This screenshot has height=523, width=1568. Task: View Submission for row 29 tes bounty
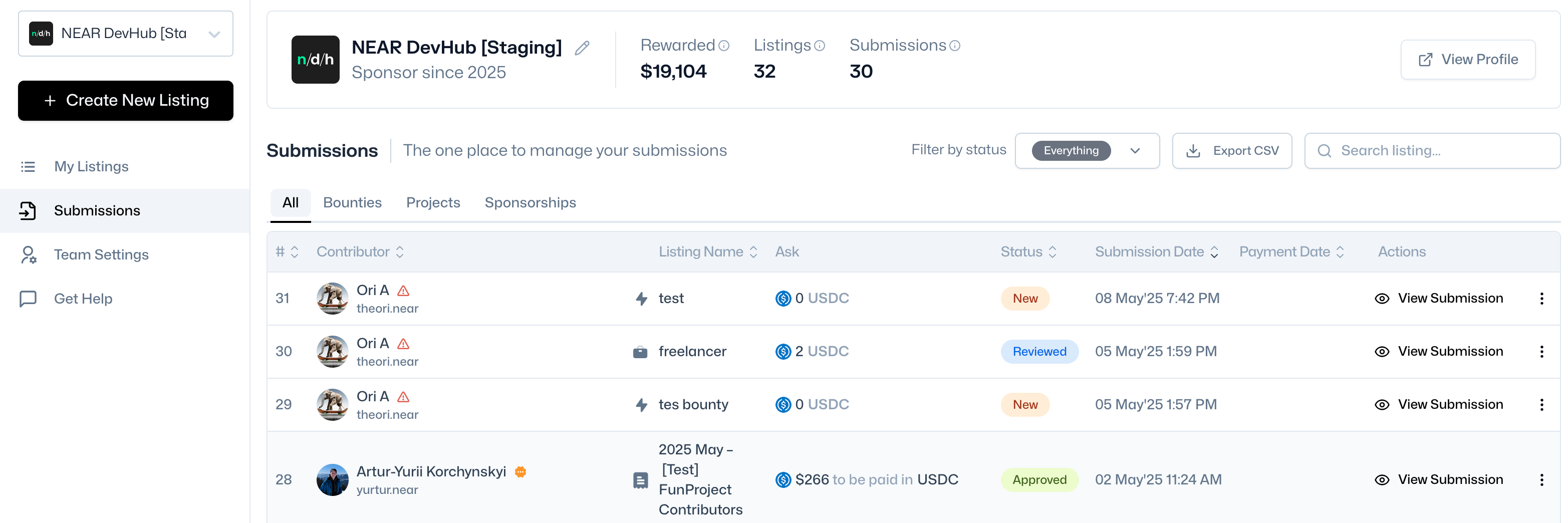[1438, 404]
